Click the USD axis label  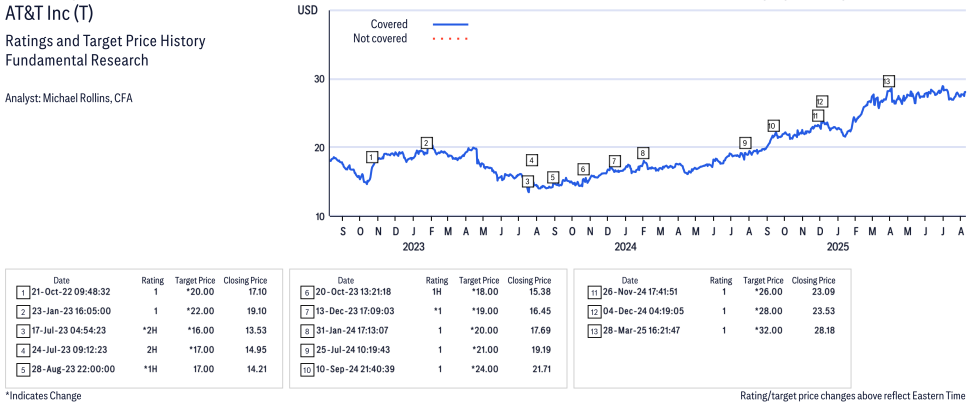307,10
